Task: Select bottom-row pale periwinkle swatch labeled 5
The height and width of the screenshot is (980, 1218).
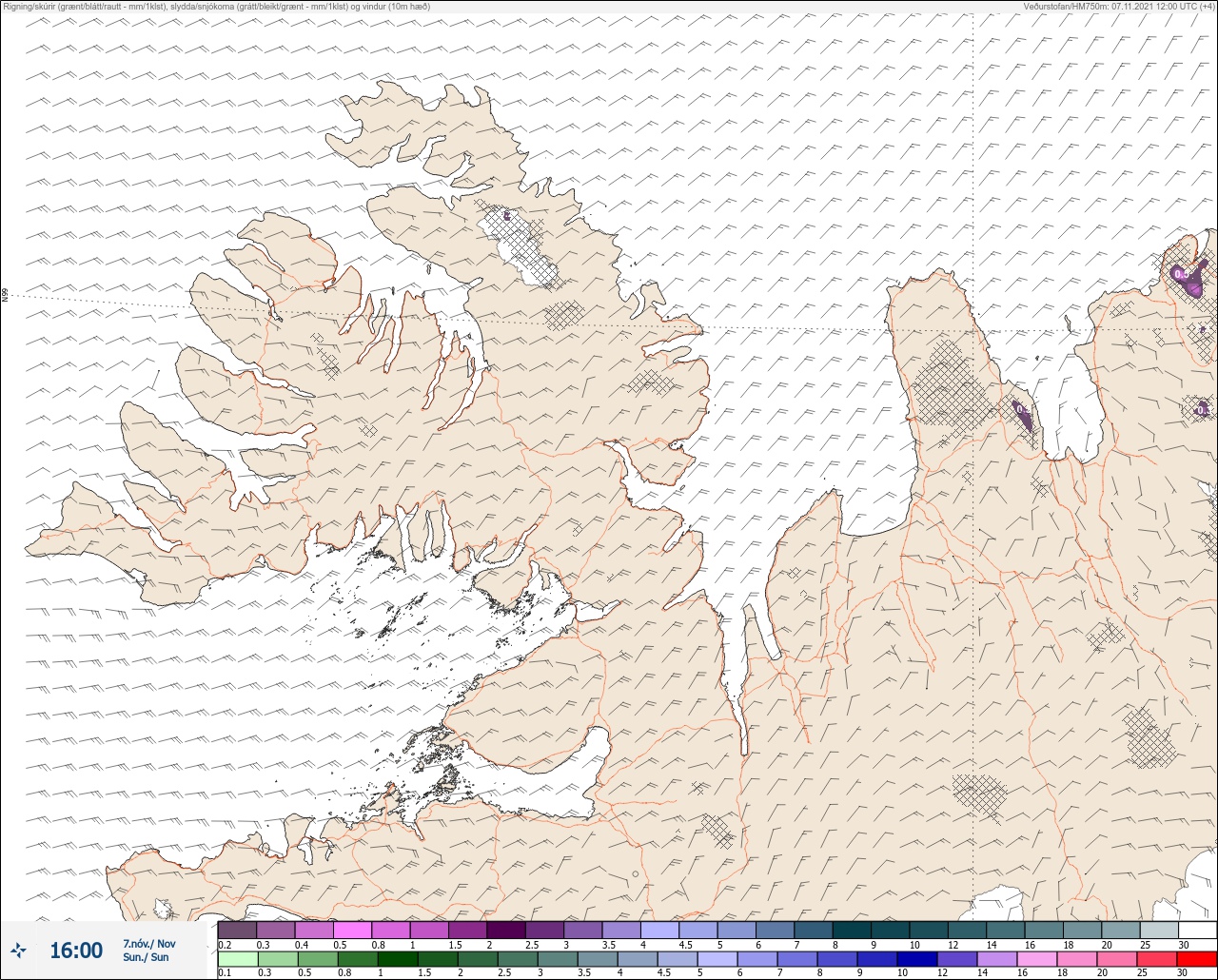Action: [x=717, y=958]
